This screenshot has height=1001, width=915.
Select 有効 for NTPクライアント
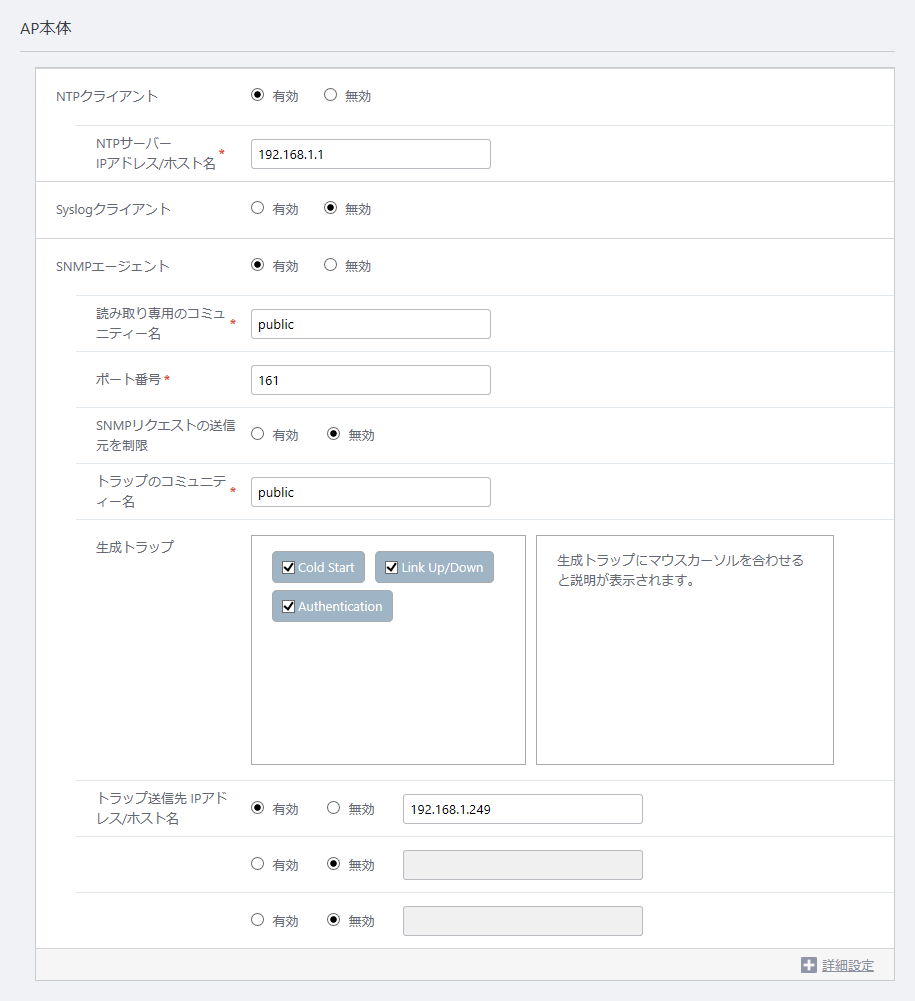pyautogui.click(x=257, y=95)
